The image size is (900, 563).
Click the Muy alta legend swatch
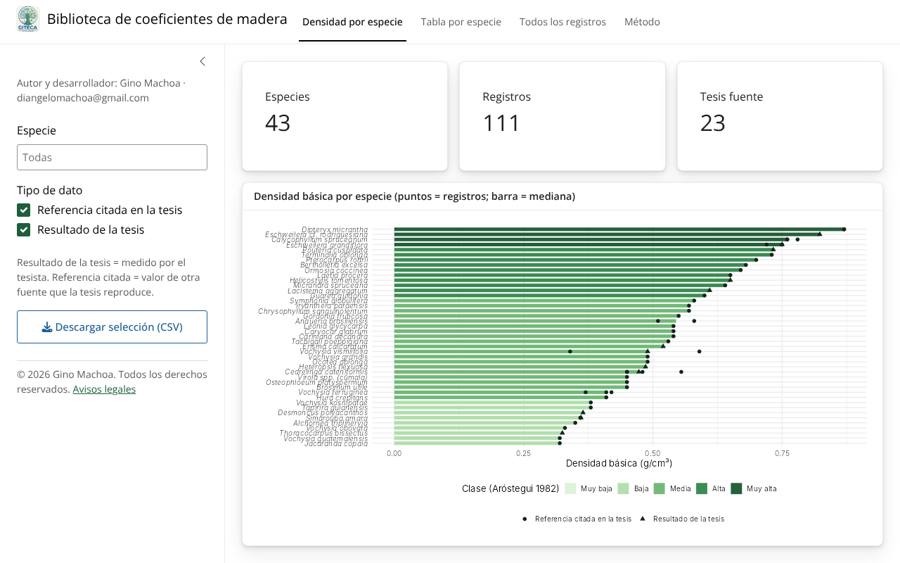[736, 488]
